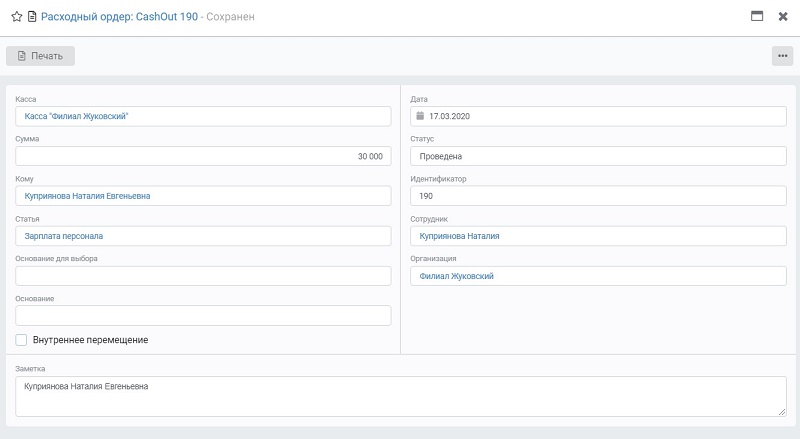Viewport: 800px width, 439px height.
Task: Click the Статус field Проведена
Action: 598,156
